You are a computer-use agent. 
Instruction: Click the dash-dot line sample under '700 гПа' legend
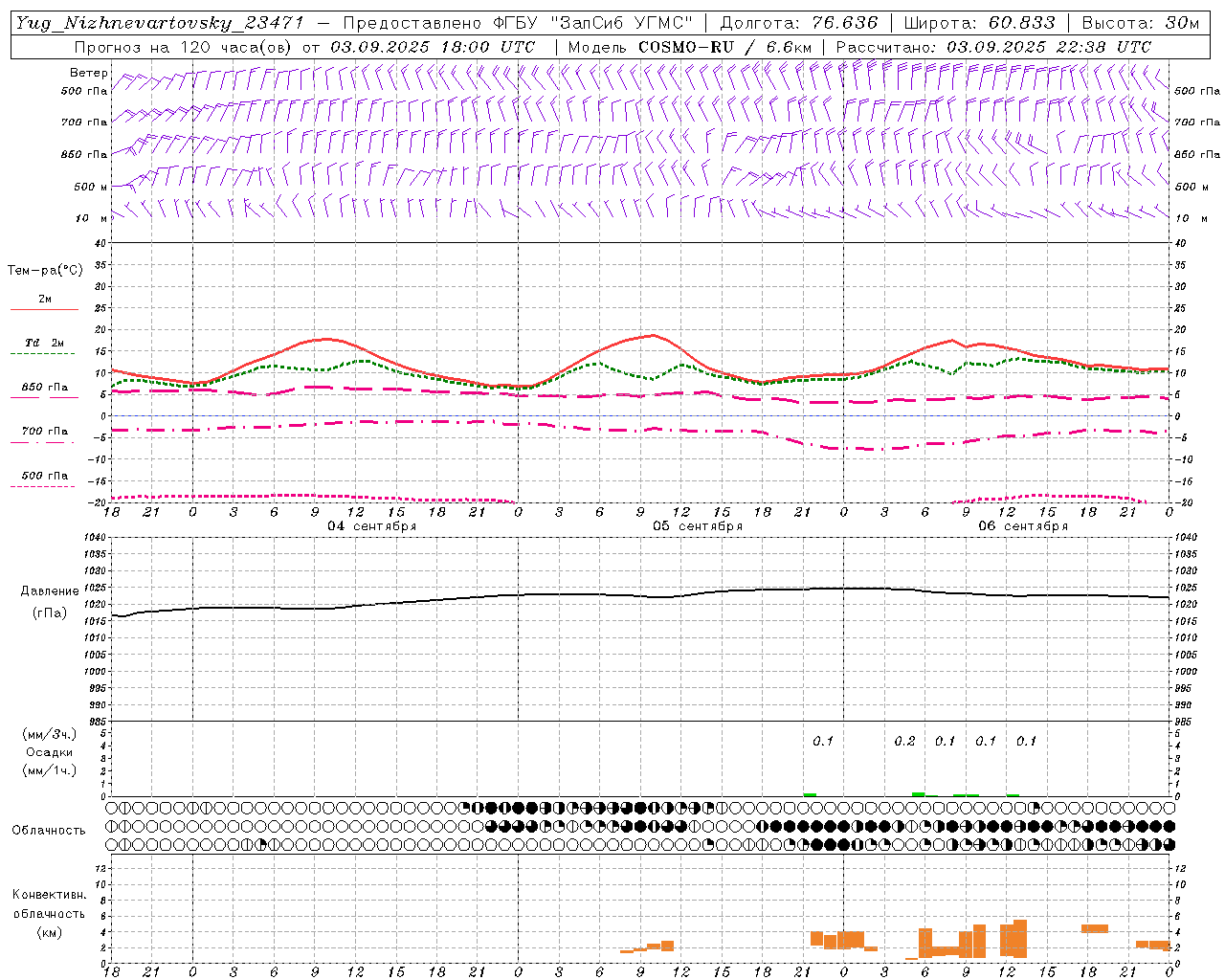(x=42, y=442)
